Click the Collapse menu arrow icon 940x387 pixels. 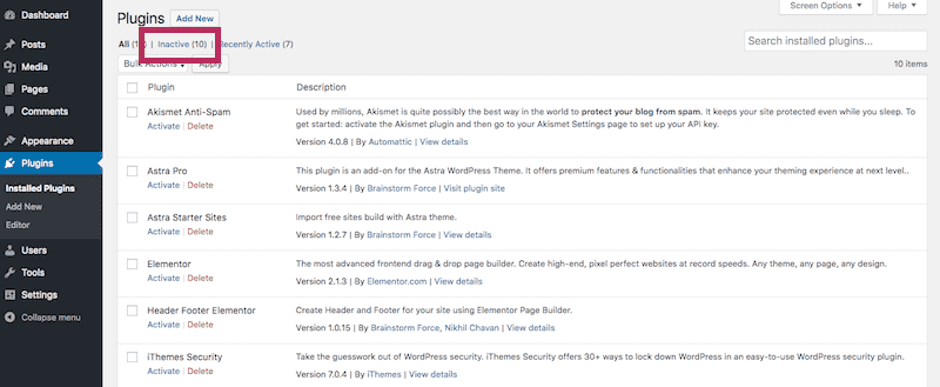pyautogui.click(x=9, y=318)
